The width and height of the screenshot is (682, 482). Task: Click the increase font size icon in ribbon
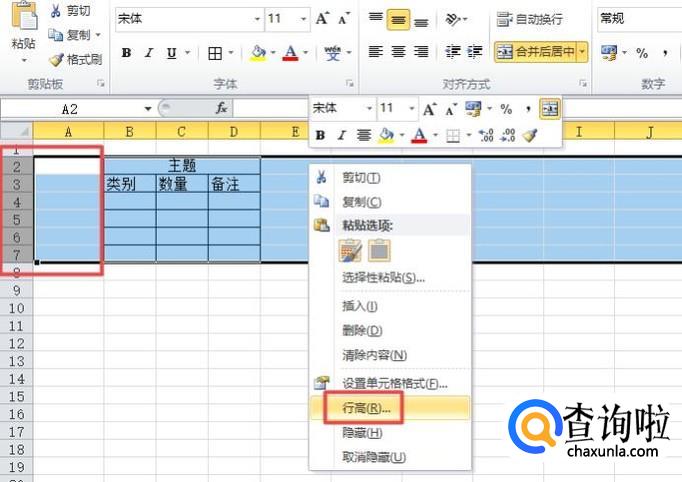click(x=322, y=19)
